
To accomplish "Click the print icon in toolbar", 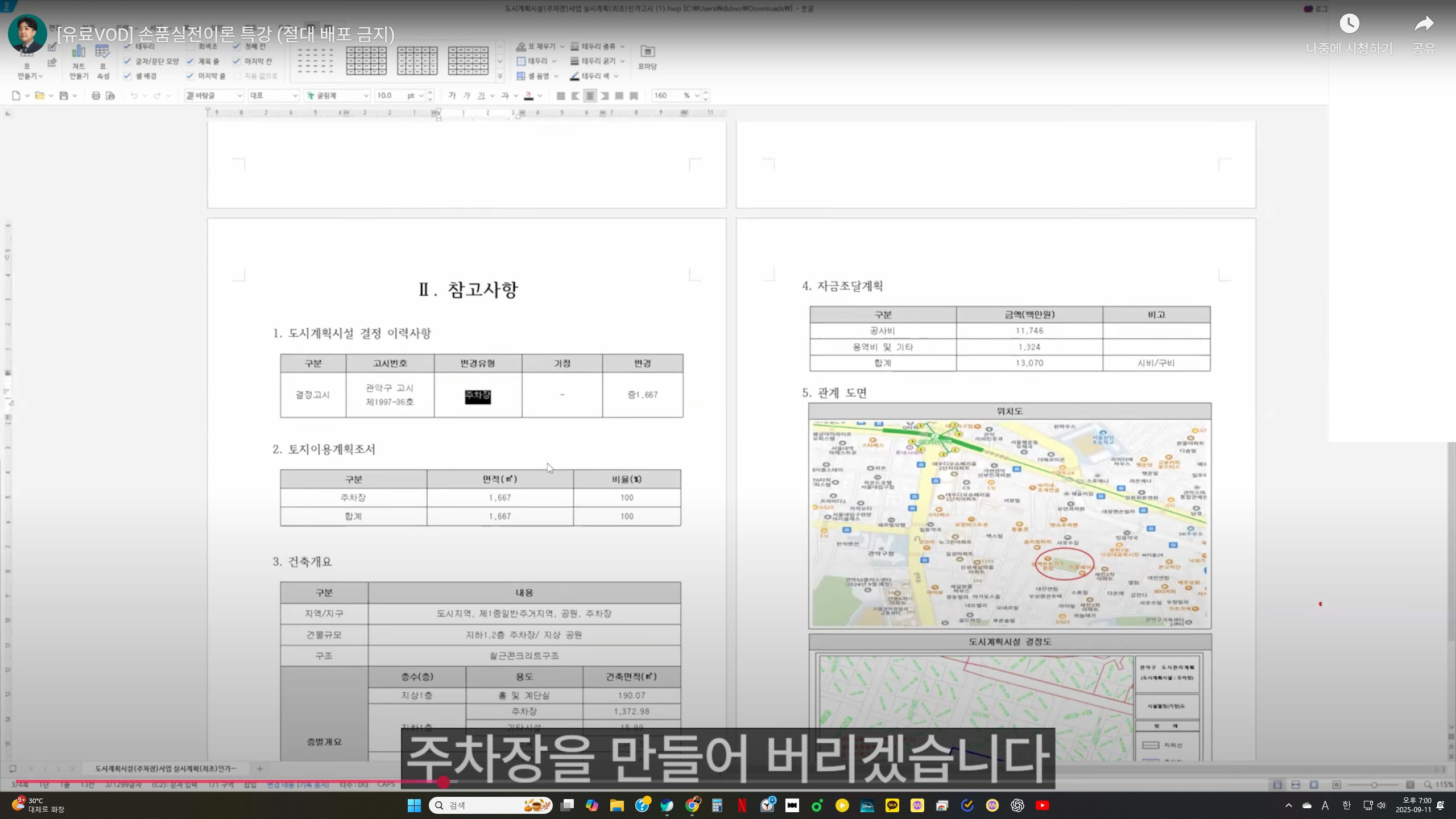I will (96, 96).
